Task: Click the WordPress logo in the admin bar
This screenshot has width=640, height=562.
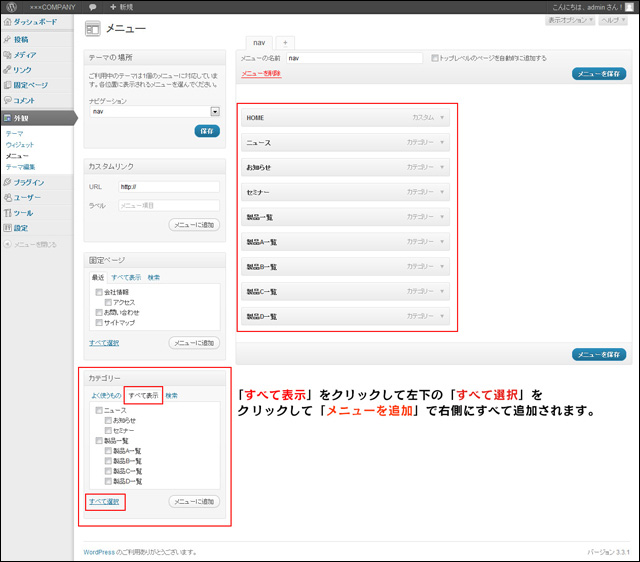Action: click(11, 7)
